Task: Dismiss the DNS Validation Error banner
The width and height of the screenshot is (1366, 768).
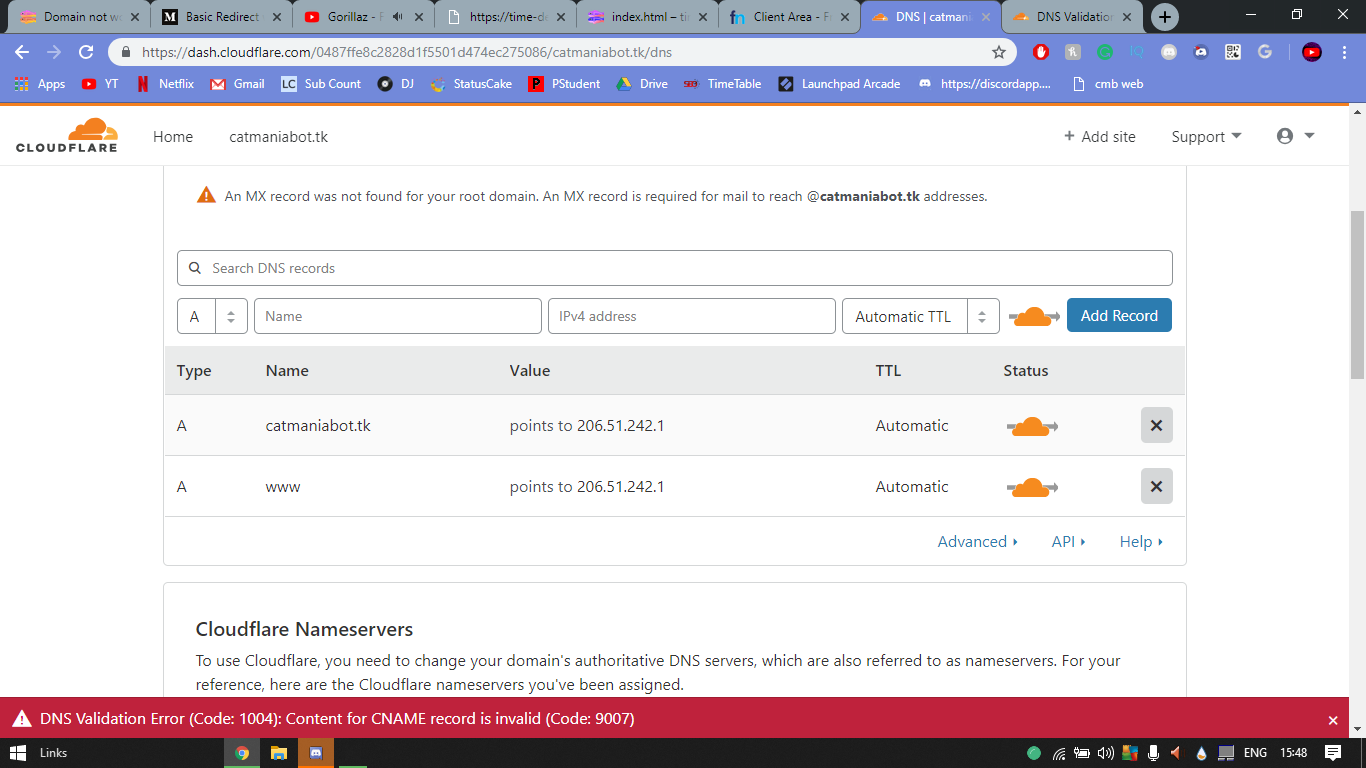Action: point(1332,720)
